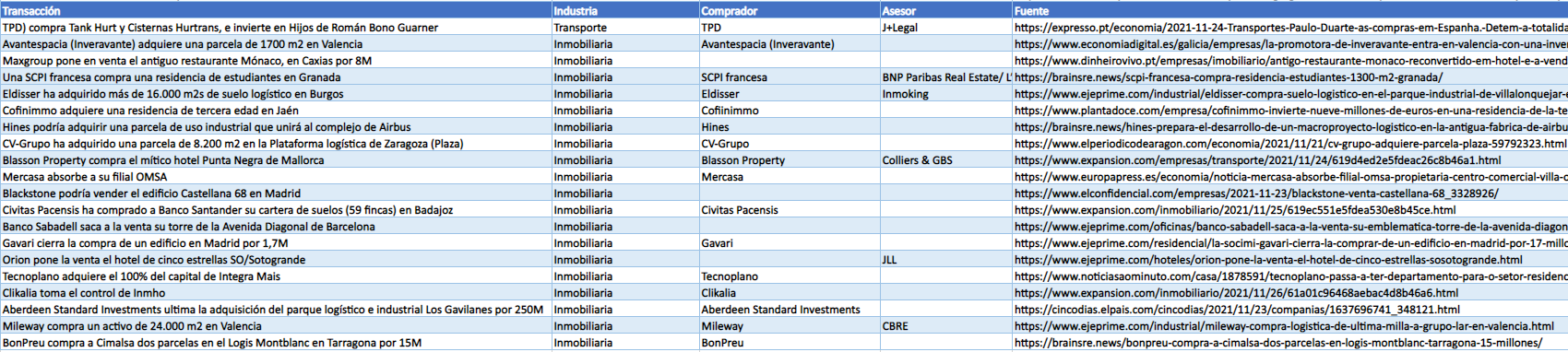Click the Mileway buyer cell
This screenshot has height=352, width=1568.
(x=790, y=326)
